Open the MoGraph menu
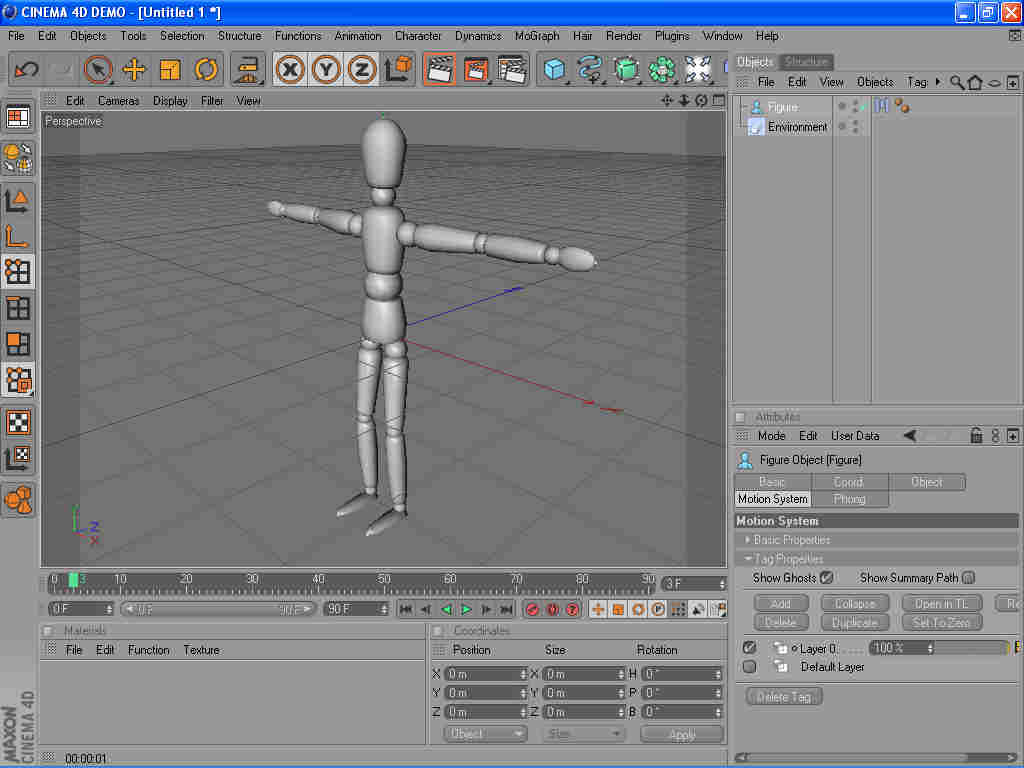The height and width of the screenshot is (768, 1024). coord(537,36)
